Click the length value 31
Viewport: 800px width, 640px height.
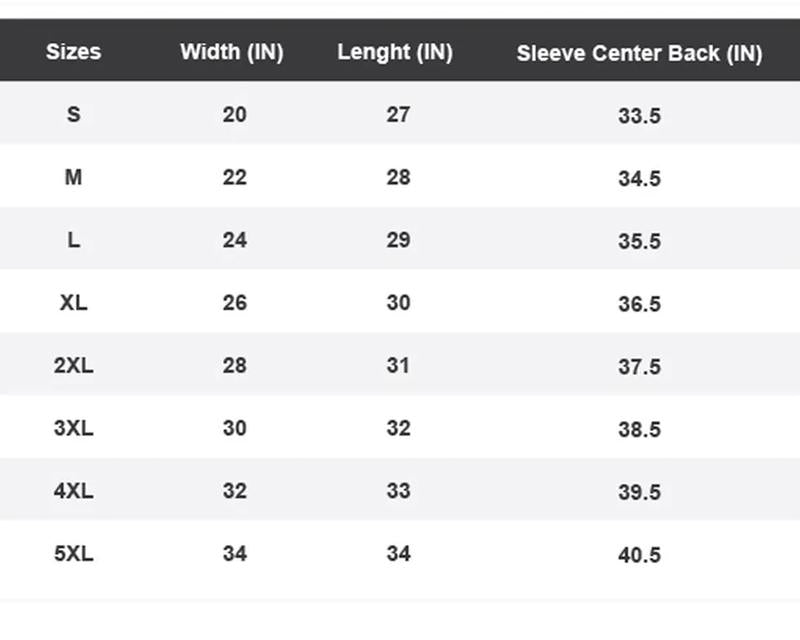click(398, 366)
